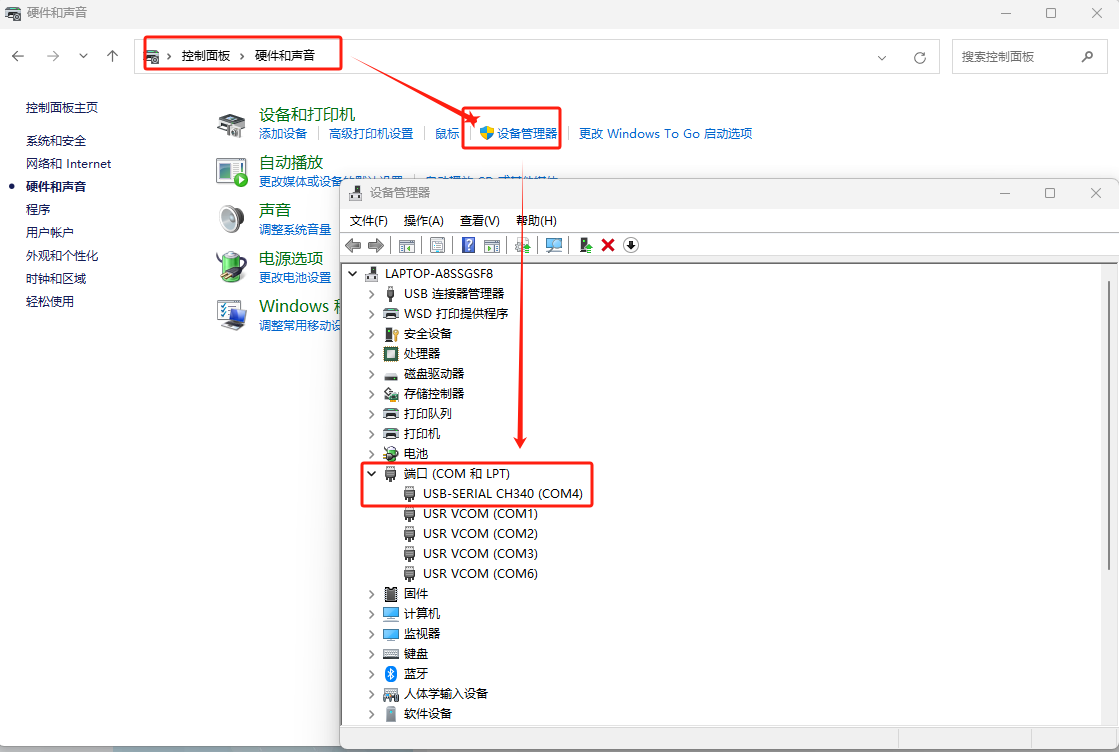
Task: Click the 添加设备 link
Action: pyautogui.click(x=283, y=133)
